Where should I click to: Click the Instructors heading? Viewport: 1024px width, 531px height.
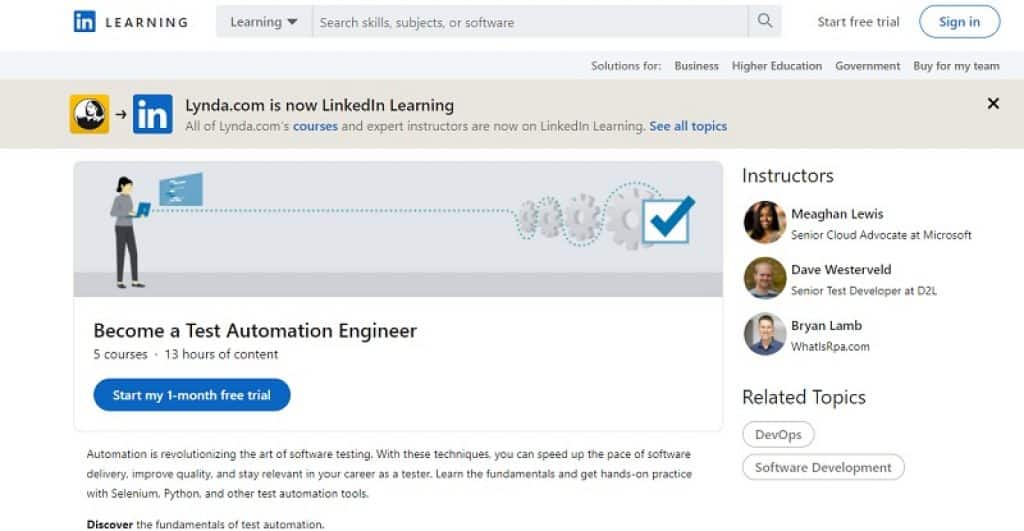(x=788, y=176)
